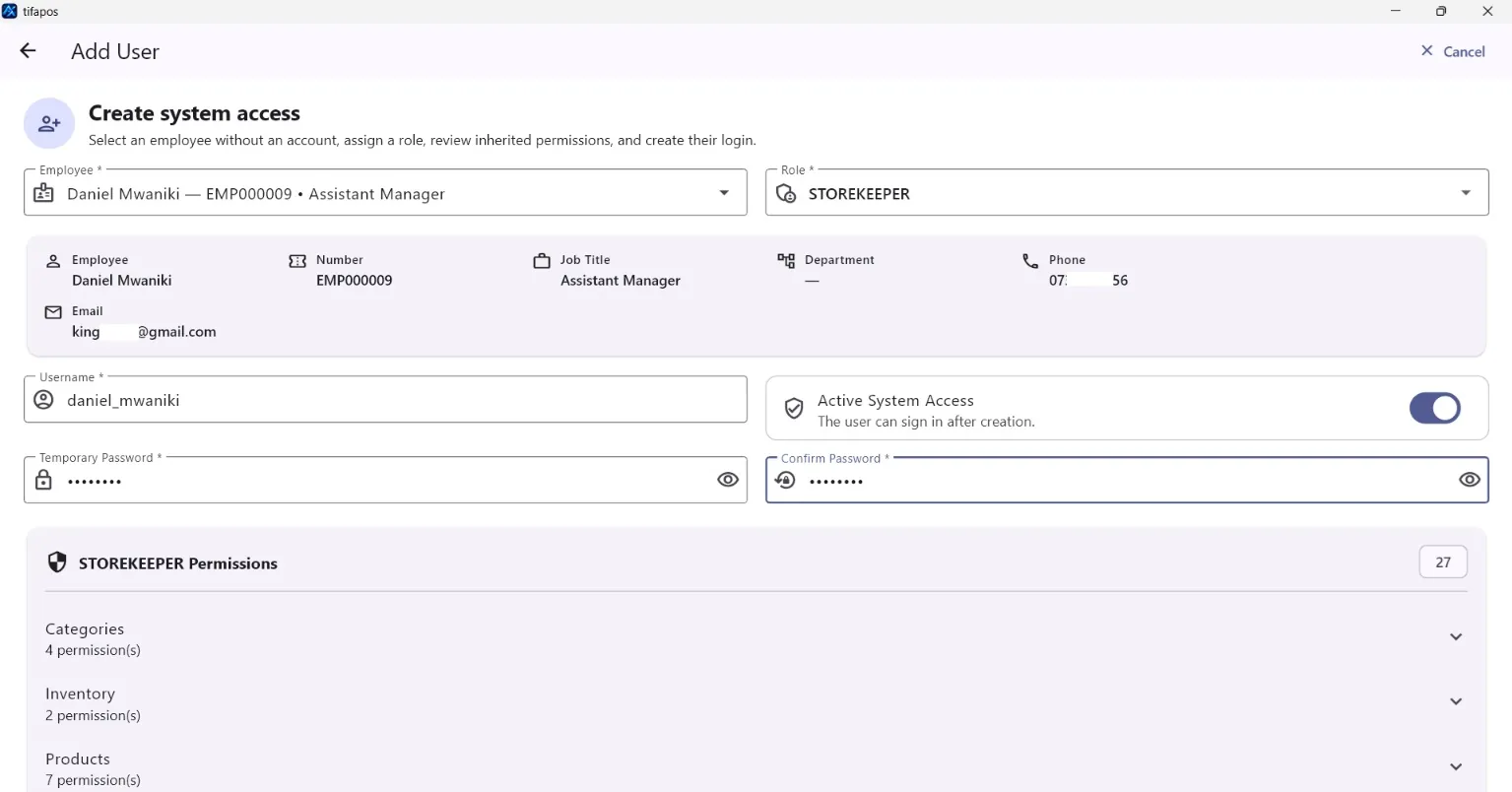Click the lock-reset icon in Confirm Password
The image size is (1512, 792).
[785, 480]
